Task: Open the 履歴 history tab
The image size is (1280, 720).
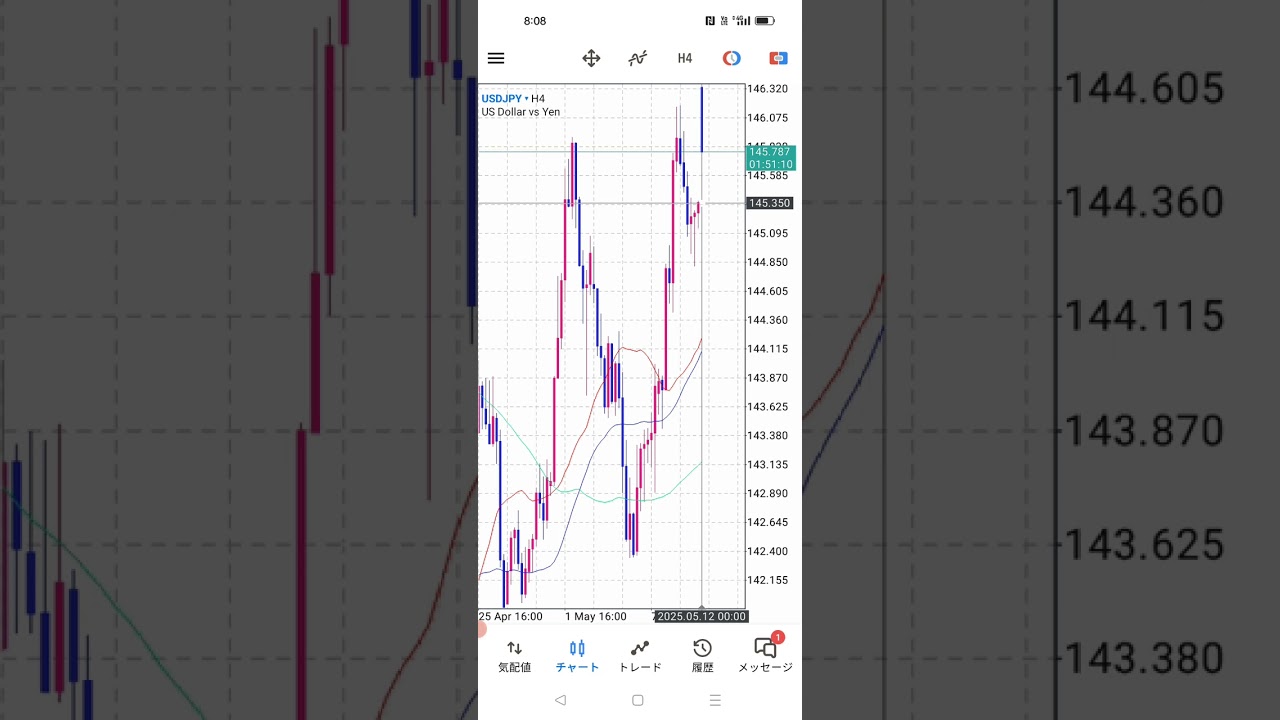Action: coord(703,656)
